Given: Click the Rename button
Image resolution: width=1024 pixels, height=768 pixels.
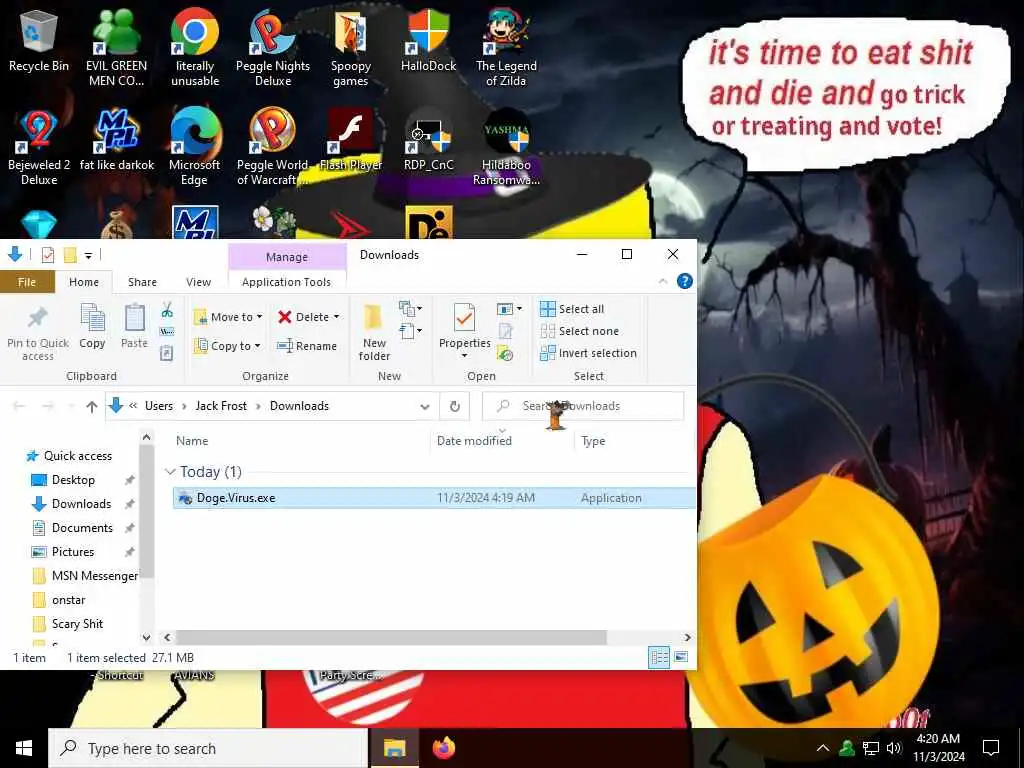Looking at the screenshot, I should 307,346.
